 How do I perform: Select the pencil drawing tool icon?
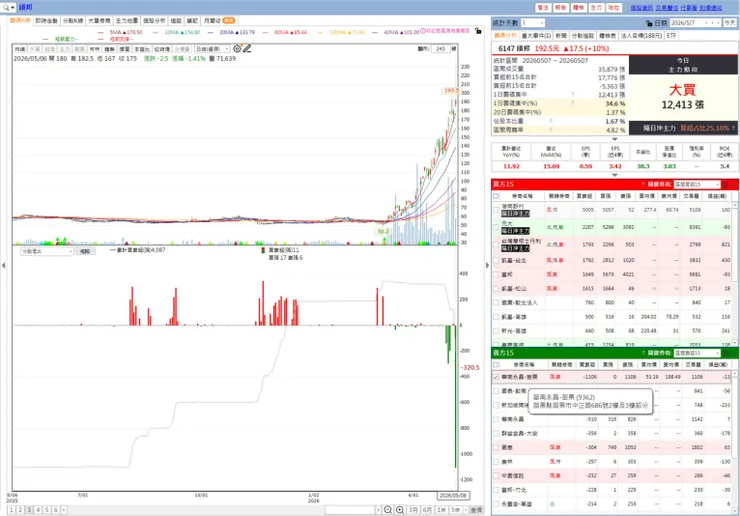[x=247, y=49]
